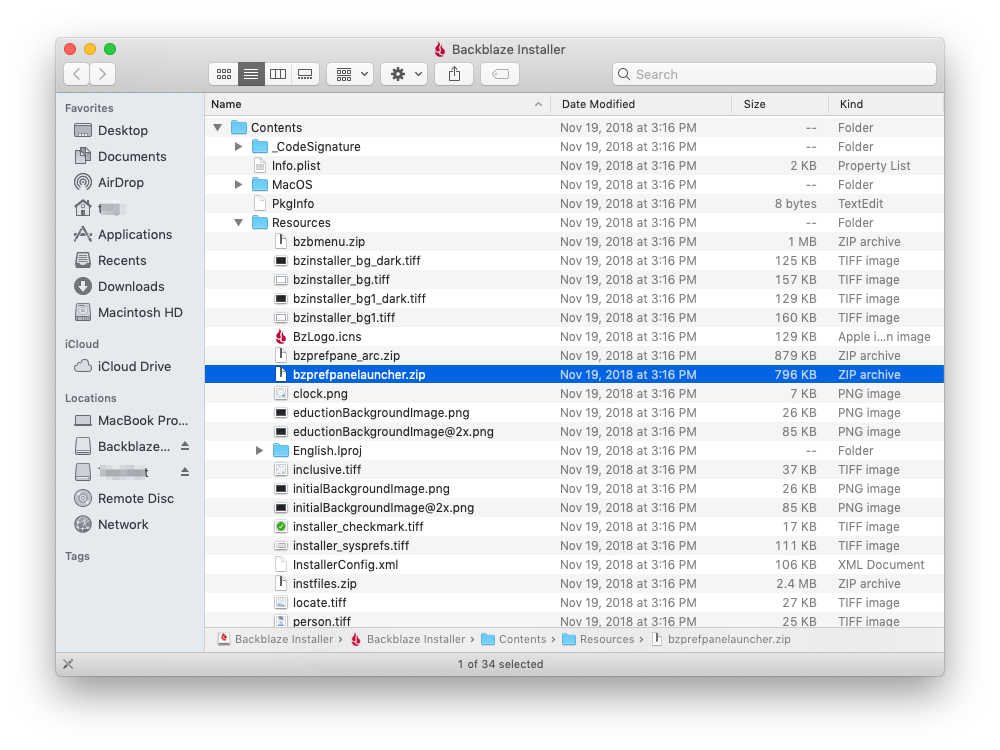Collapse the Contents folder
This screenshot has width=1000, height=750.
coord(217,128)
